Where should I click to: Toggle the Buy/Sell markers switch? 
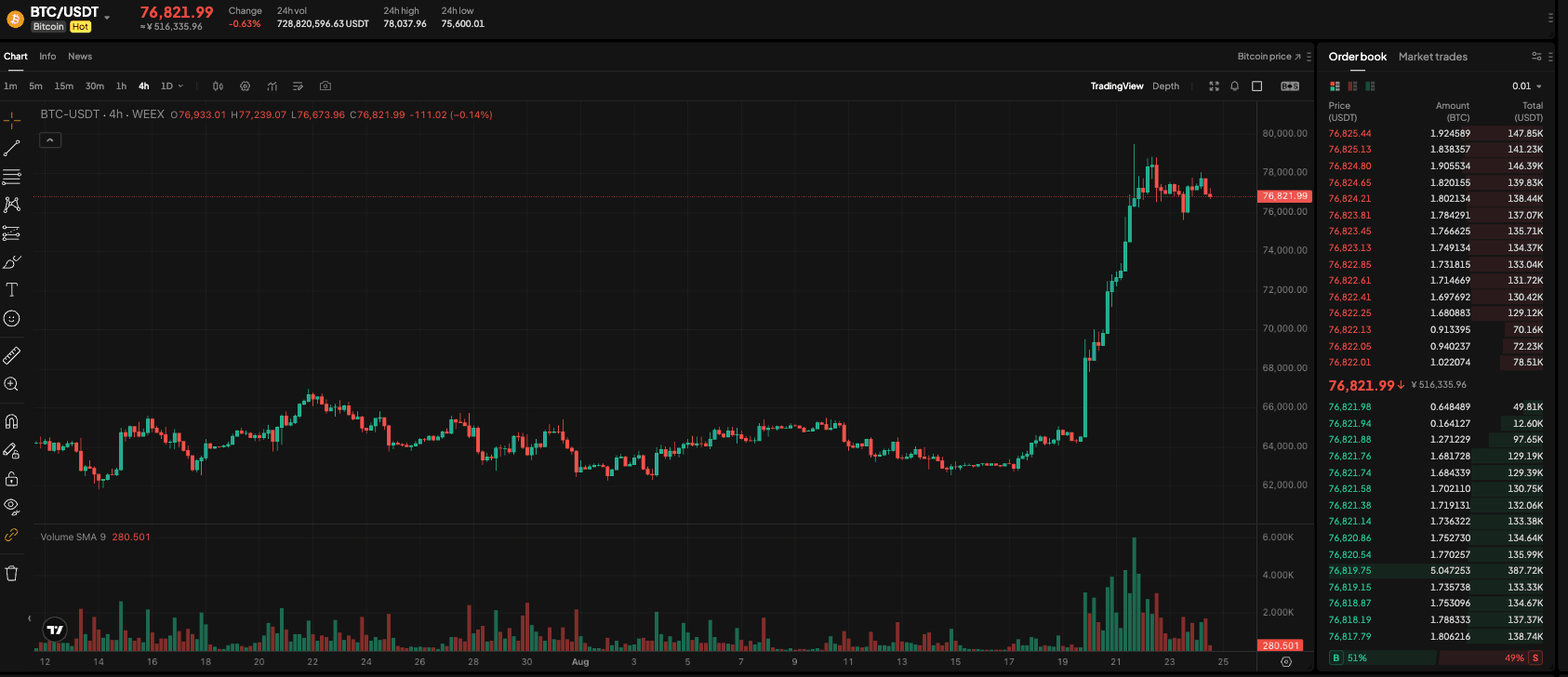(1290, 86)
